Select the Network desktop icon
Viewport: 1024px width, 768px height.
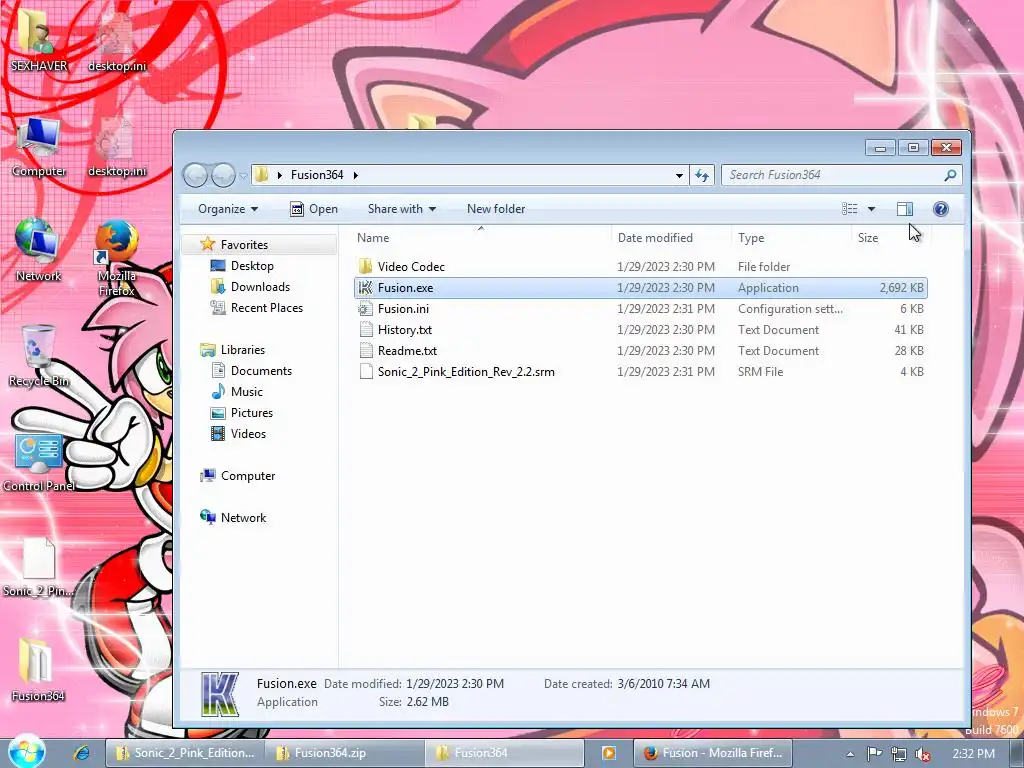[x=38, y=249]
